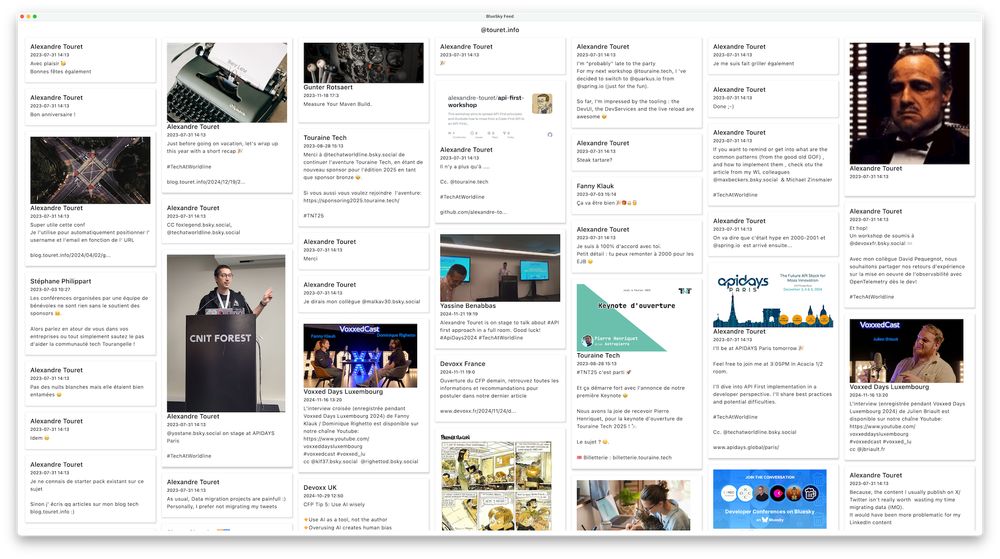The image size is (1000, 559).
Task: Click the 'Bon anniversaire !' post text
Action: [x=53, y=115]
